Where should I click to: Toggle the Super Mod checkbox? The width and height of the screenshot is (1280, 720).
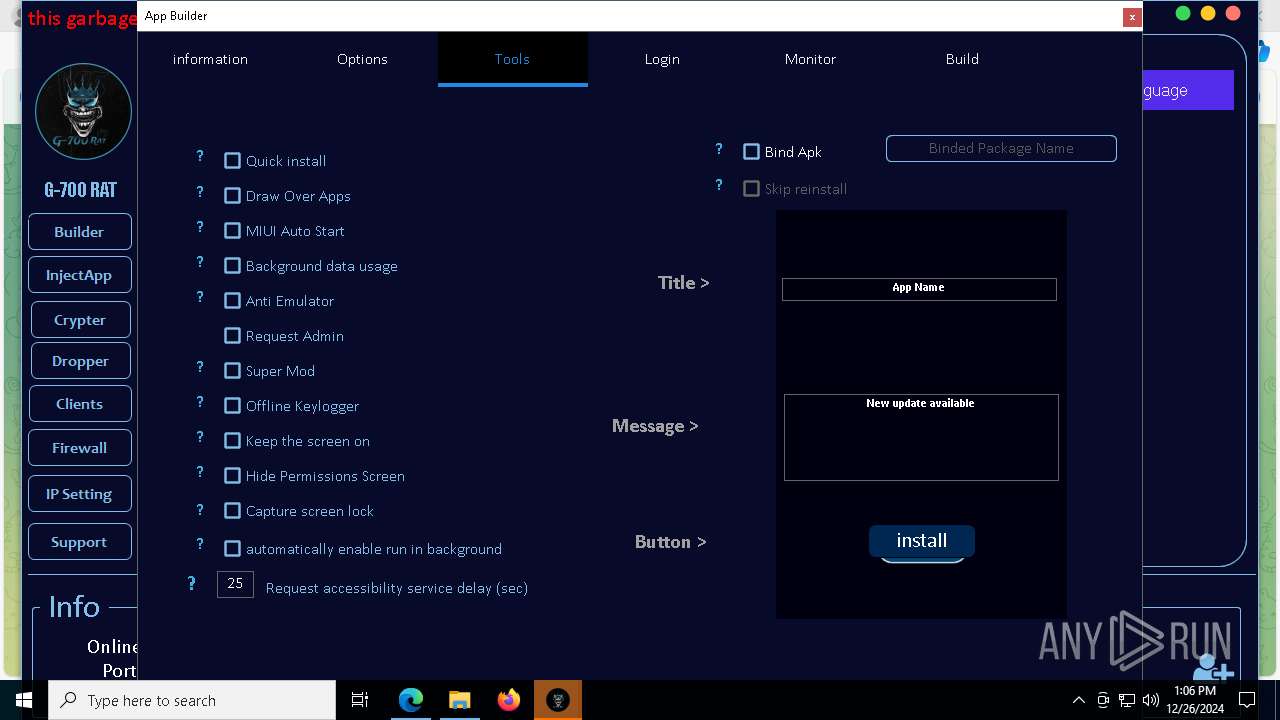[232, 371]
